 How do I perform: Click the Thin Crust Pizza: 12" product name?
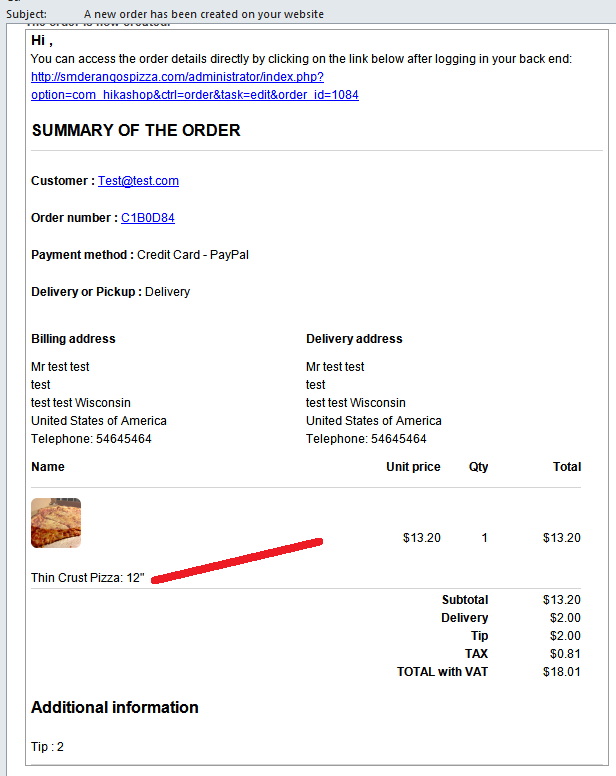click(88, 578)
